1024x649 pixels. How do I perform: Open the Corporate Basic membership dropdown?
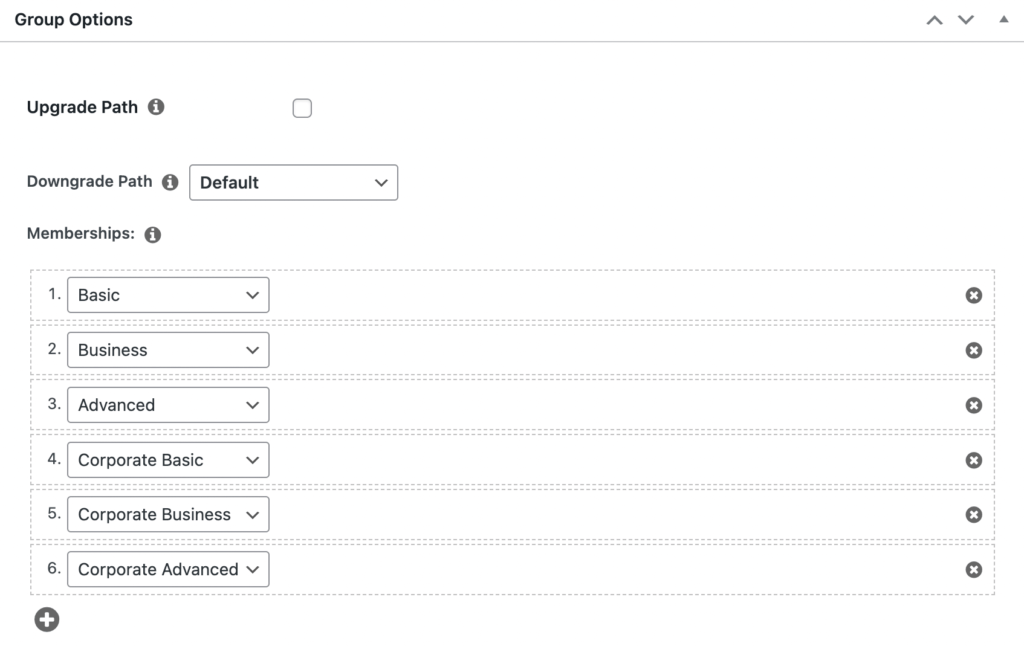(168, 459)
